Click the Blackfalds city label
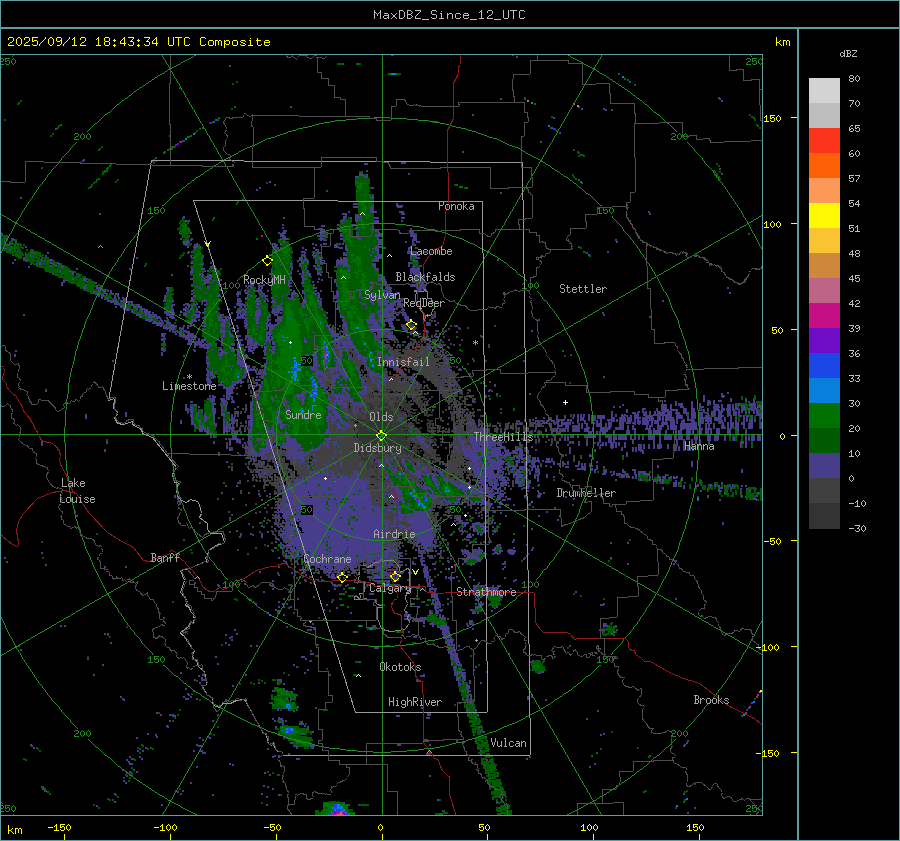The image size is (900, 841). pyautogui.click(x=425, y=277)
